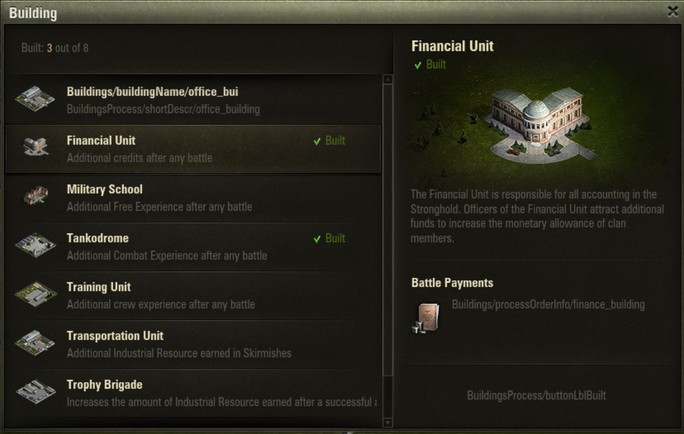Image resolution: width=684 pixels, height=434 pixels.
Task: Click the Training Unit building icon
Action: 36,295
